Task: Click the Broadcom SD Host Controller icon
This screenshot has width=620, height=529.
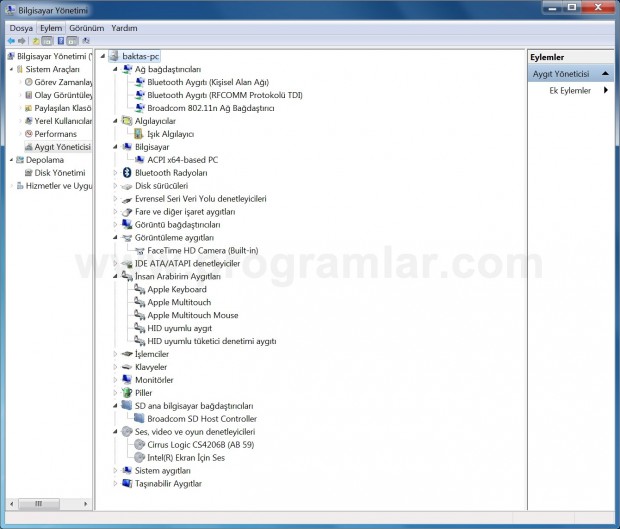Action: [139, 418]
